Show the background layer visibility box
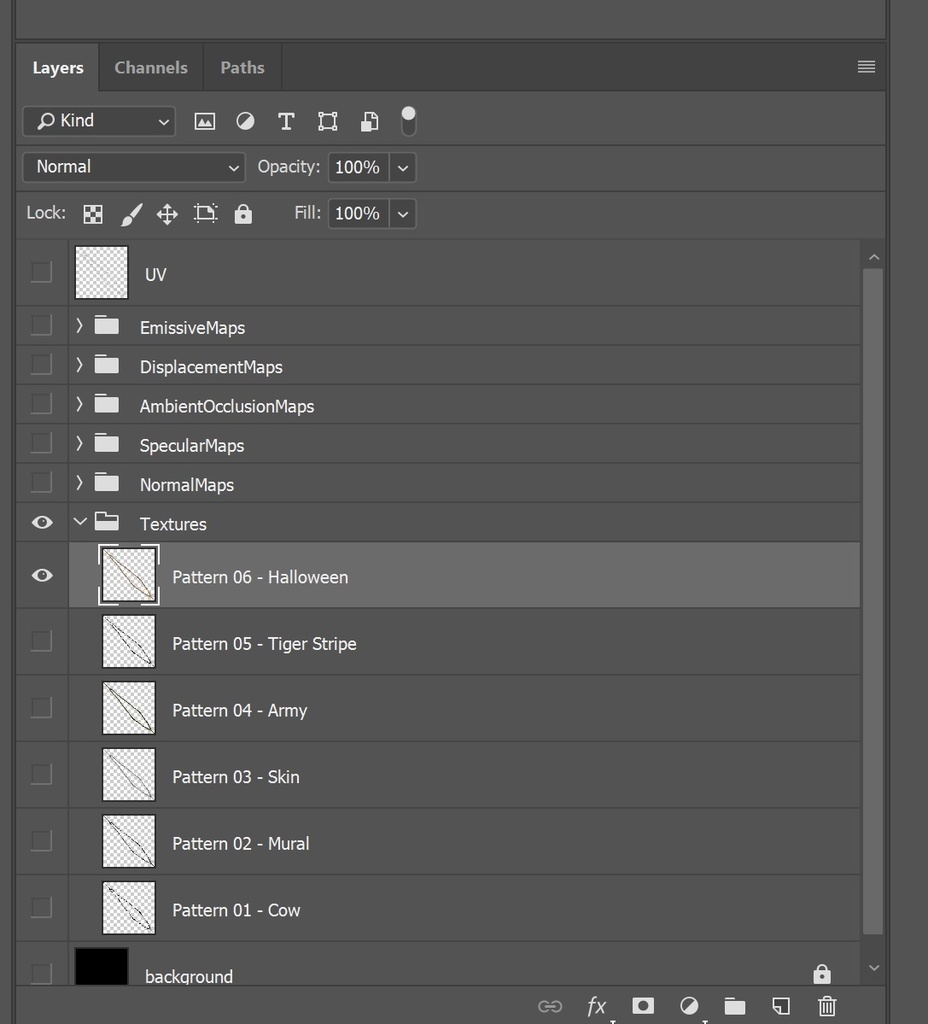 41,974
